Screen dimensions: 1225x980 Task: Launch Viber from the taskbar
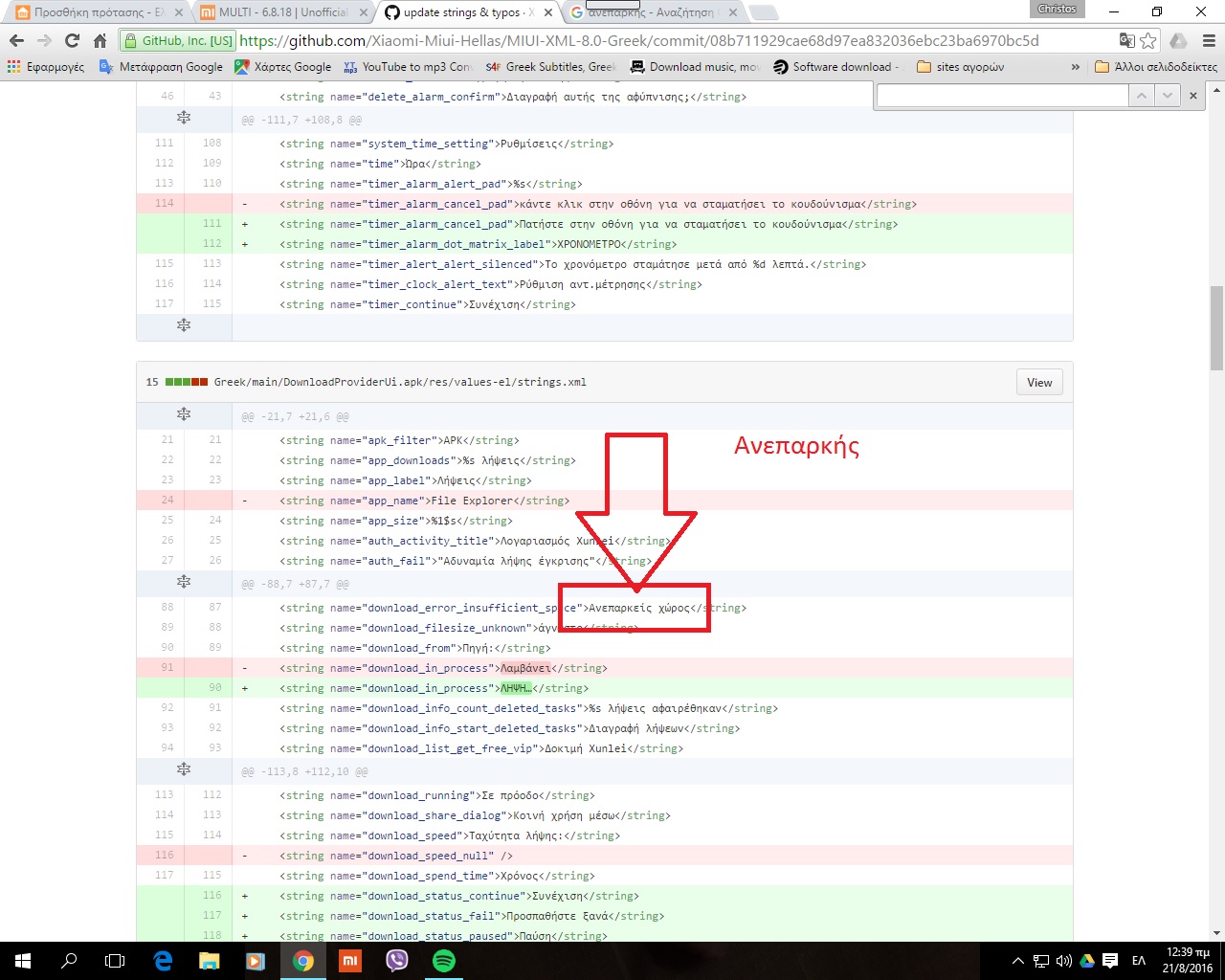[397, 961]
